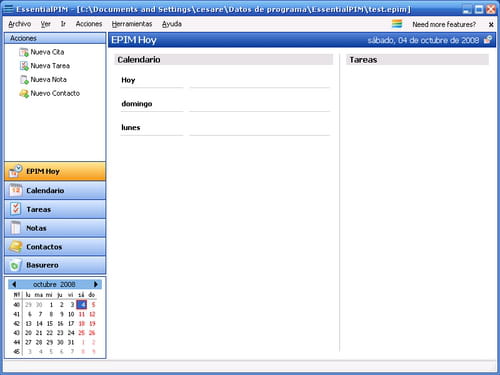500x375 pixels.
Task: Select Nueva Tarea action
Action: click(x=50, y=66)
